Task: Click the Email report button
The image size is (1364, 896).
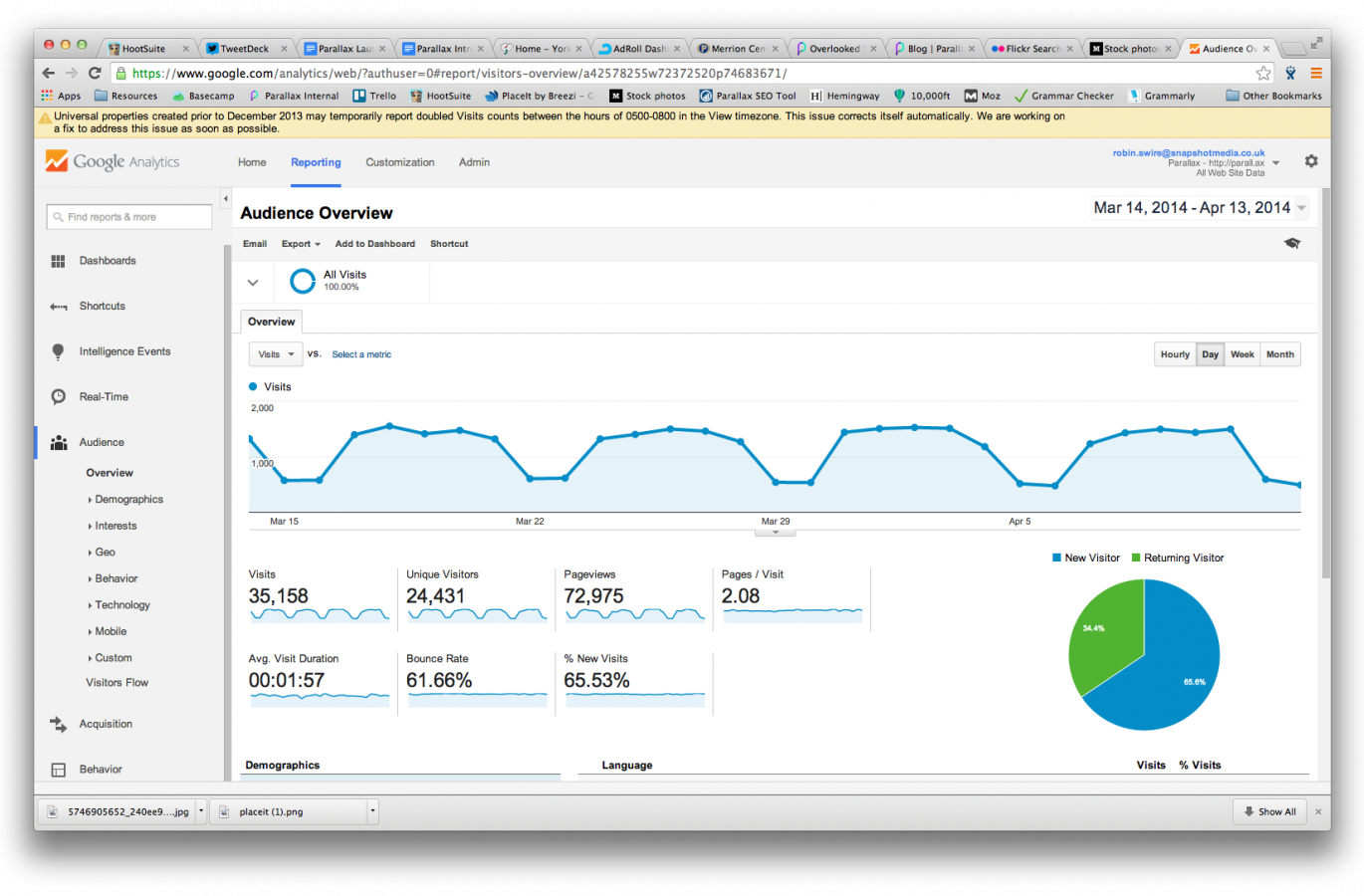Action: tap(255, 244)
